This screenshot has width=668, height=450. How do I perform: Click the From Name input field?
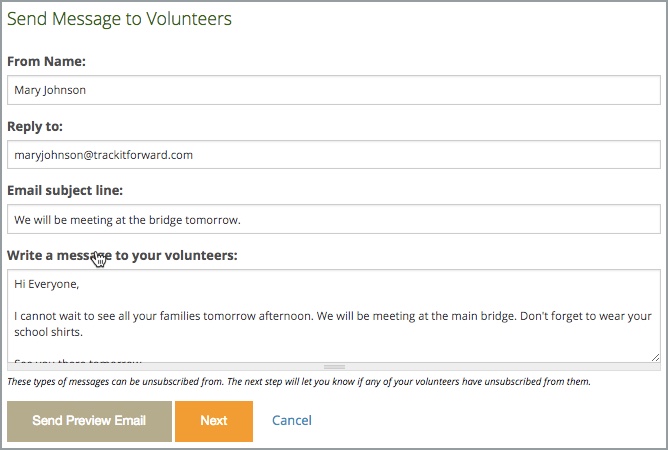pos(333,90)
